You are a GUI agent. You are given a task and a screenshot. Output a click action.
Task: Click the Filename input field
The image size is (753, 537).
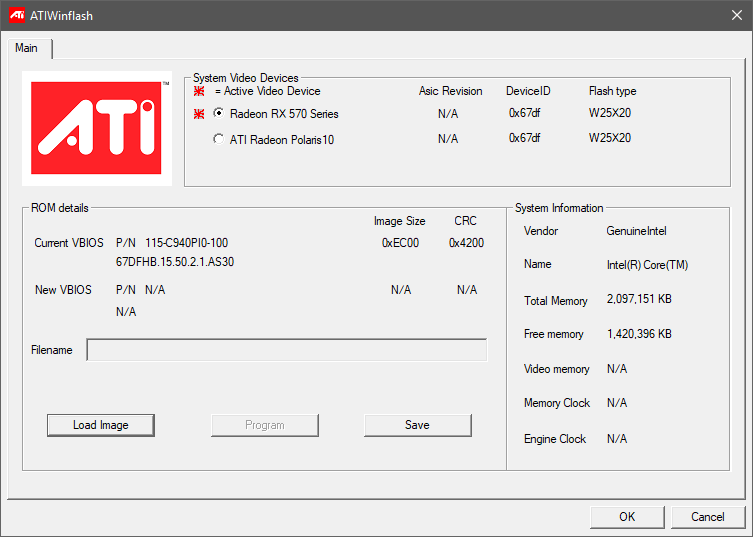287,350
